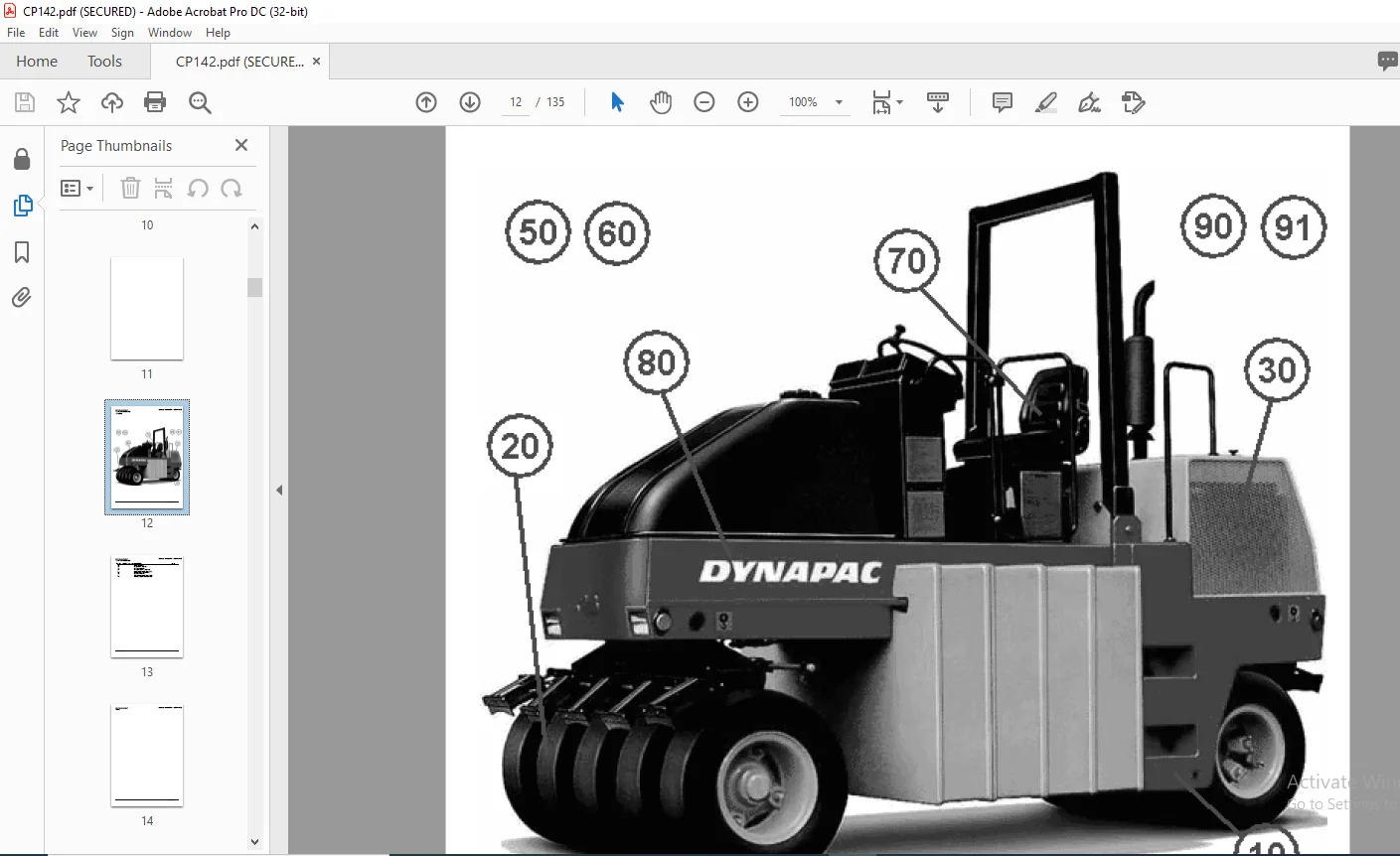Select the Highlight text pen tool
Screen dimensions: 1400x856
[1045, 102]
